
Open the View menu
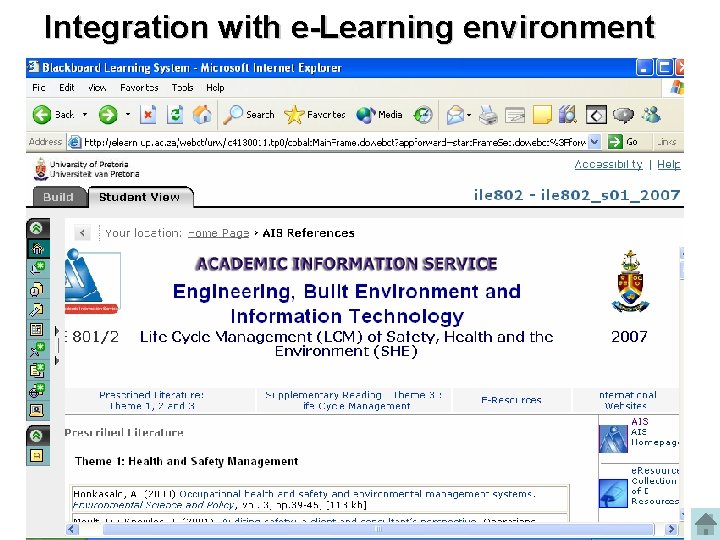click(x=97, y=88)
